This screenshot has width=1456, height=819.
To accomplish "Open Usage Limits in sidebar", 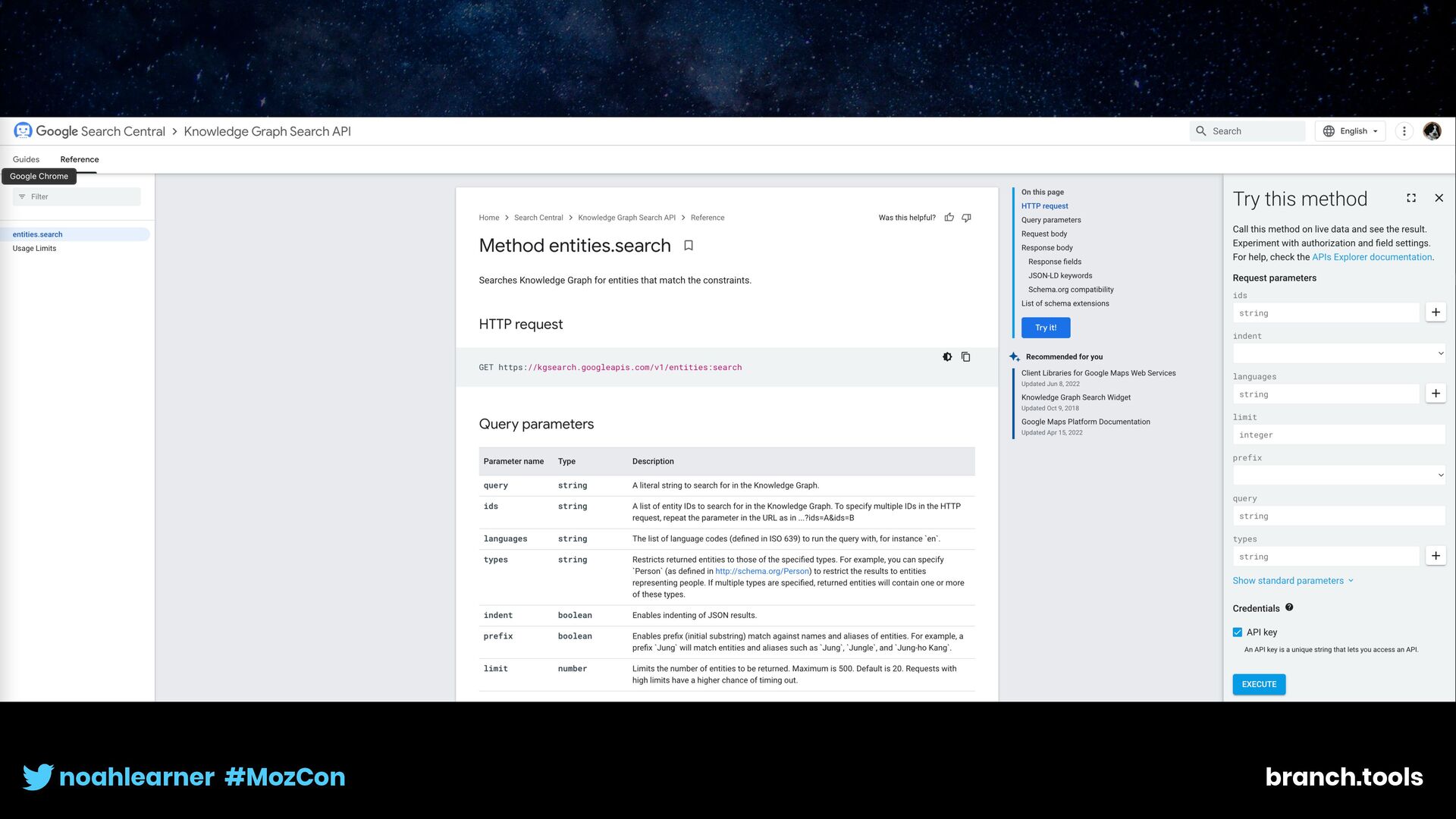I will click(x=34, y=249).
